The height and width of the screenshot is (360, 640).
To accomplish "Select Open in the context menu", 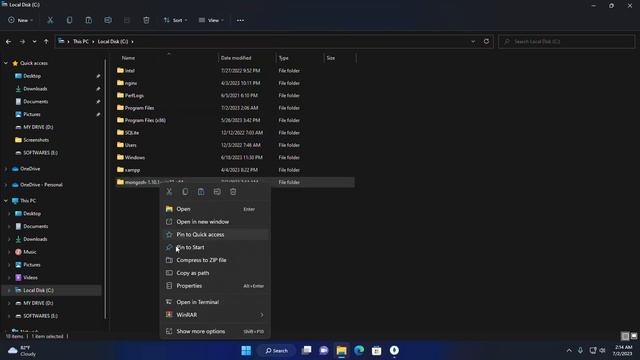I will coord(215,209).
